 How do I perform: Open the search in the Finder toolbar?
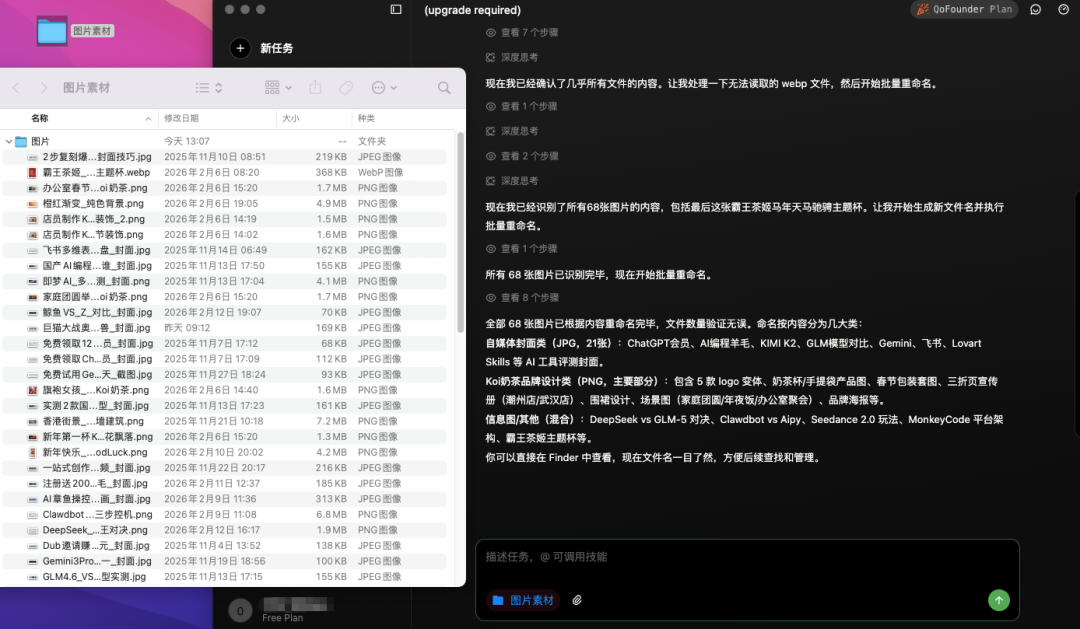tap(443, 88)
